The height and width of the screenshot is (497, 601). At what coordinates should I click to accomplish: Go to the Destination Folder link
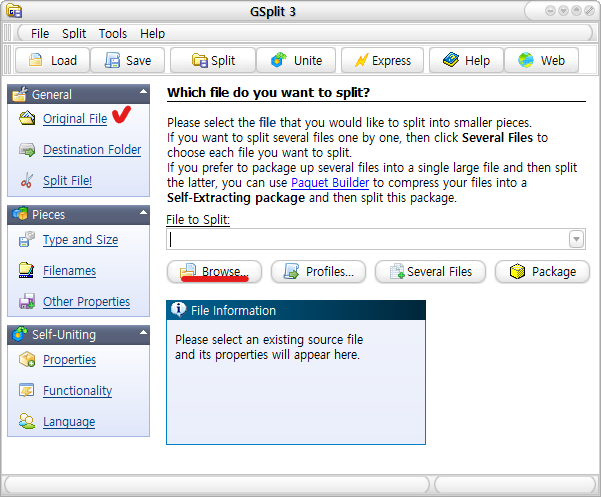coord(92,149)
